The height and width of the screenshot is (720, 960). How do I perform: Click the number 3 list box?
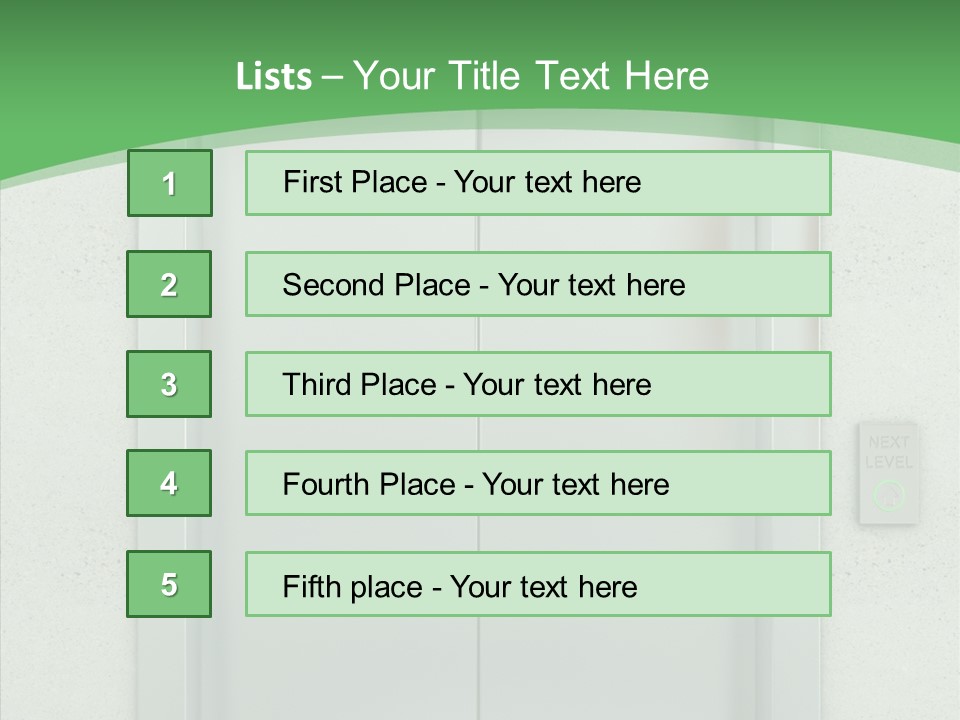[x=169, y=384]
